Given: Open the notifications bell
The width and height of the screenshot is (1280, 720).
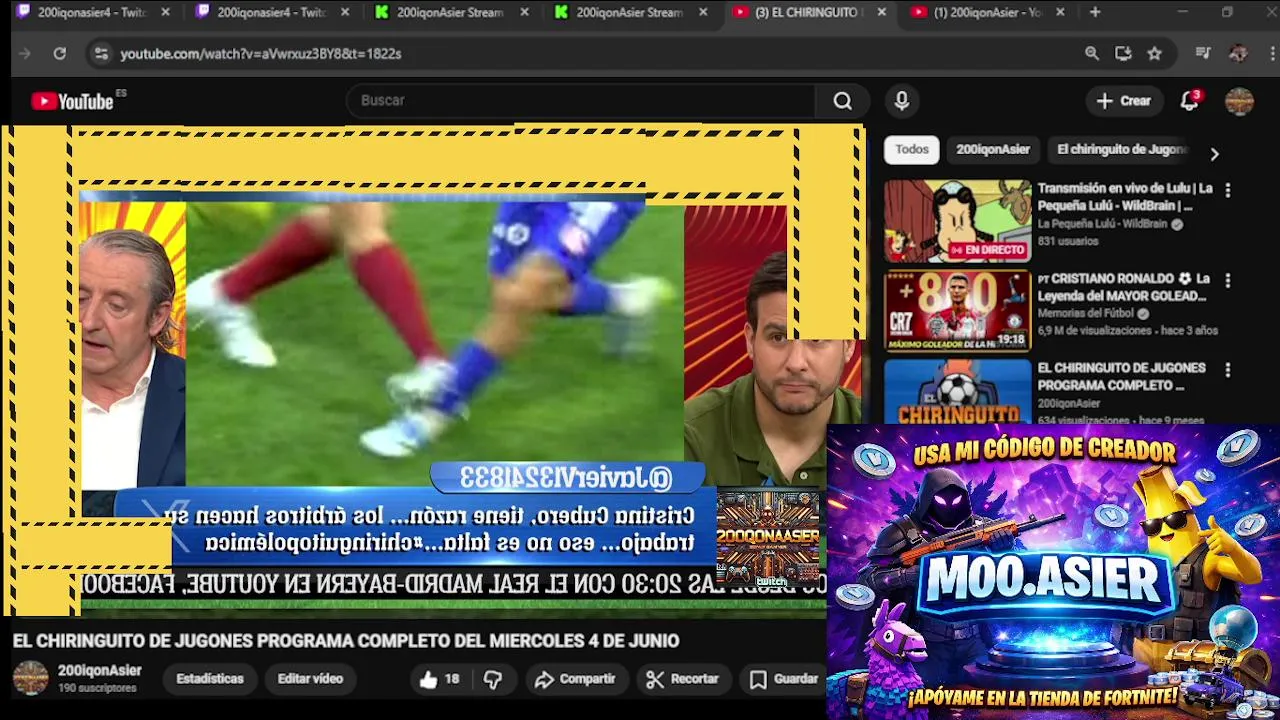Looking at the screenshot, I should click(1190, 101).
